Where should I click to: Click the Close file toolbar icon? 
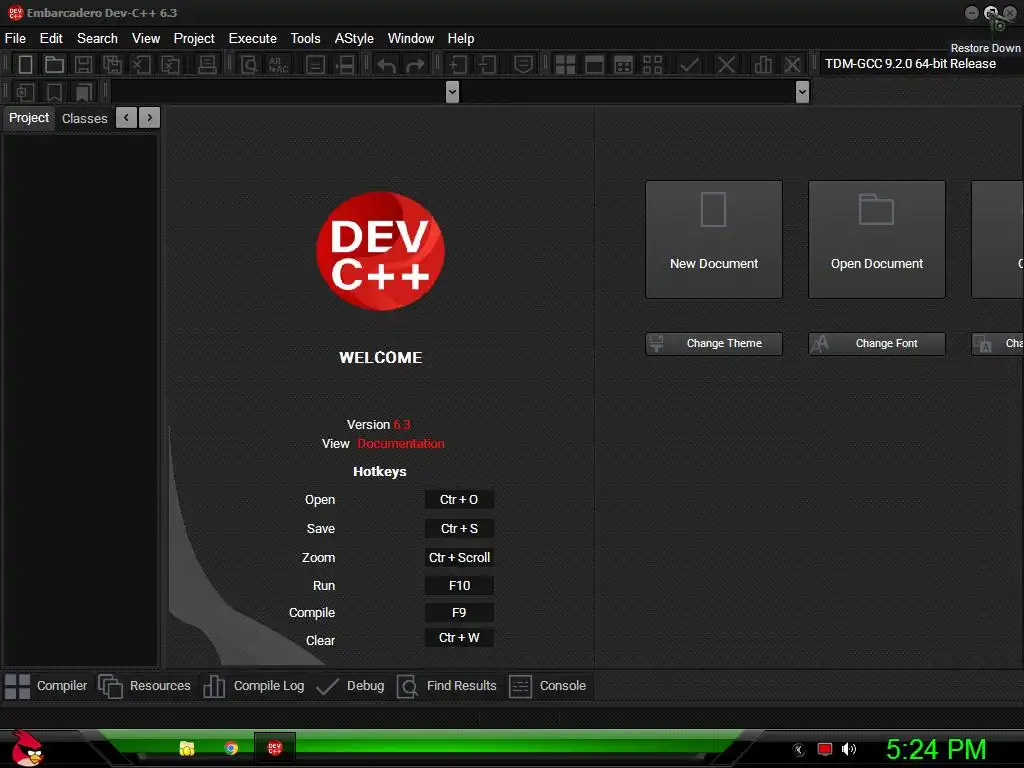(x=141, y=65)
